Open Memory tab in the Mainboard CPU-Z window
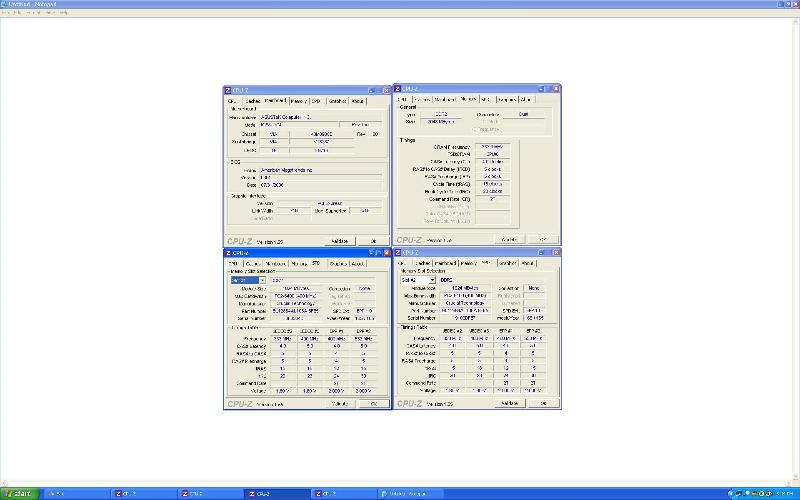 298,101
